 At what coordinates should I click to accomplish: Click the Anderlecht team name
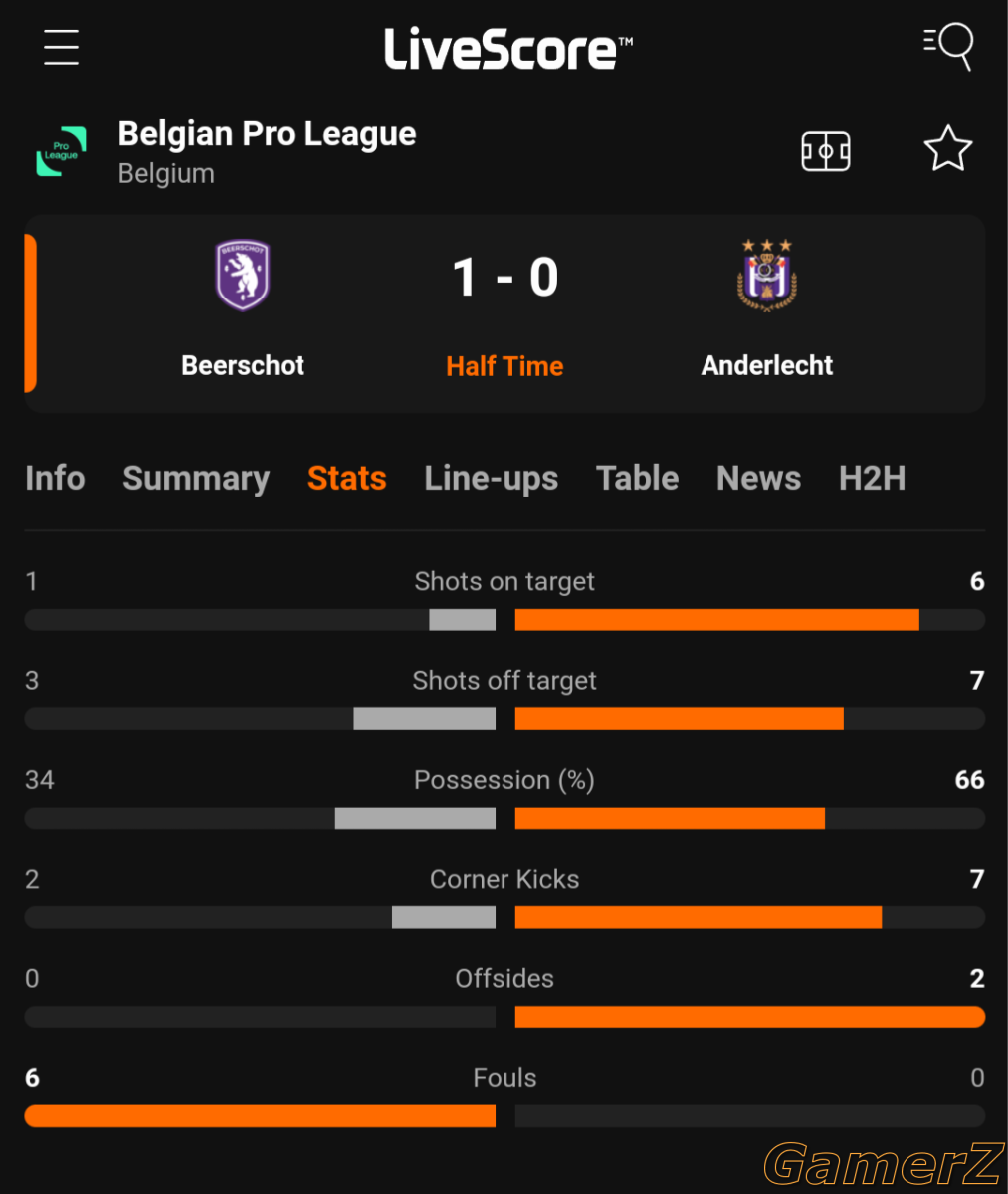point(766,365)
